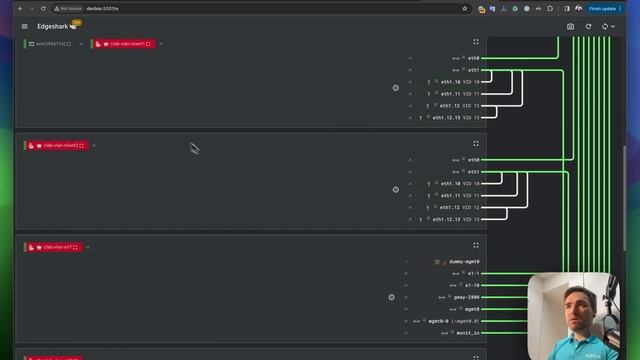Expand the chevron beside srl1 gway-2800
640x360 pixels.
click(x=406, y=297)
